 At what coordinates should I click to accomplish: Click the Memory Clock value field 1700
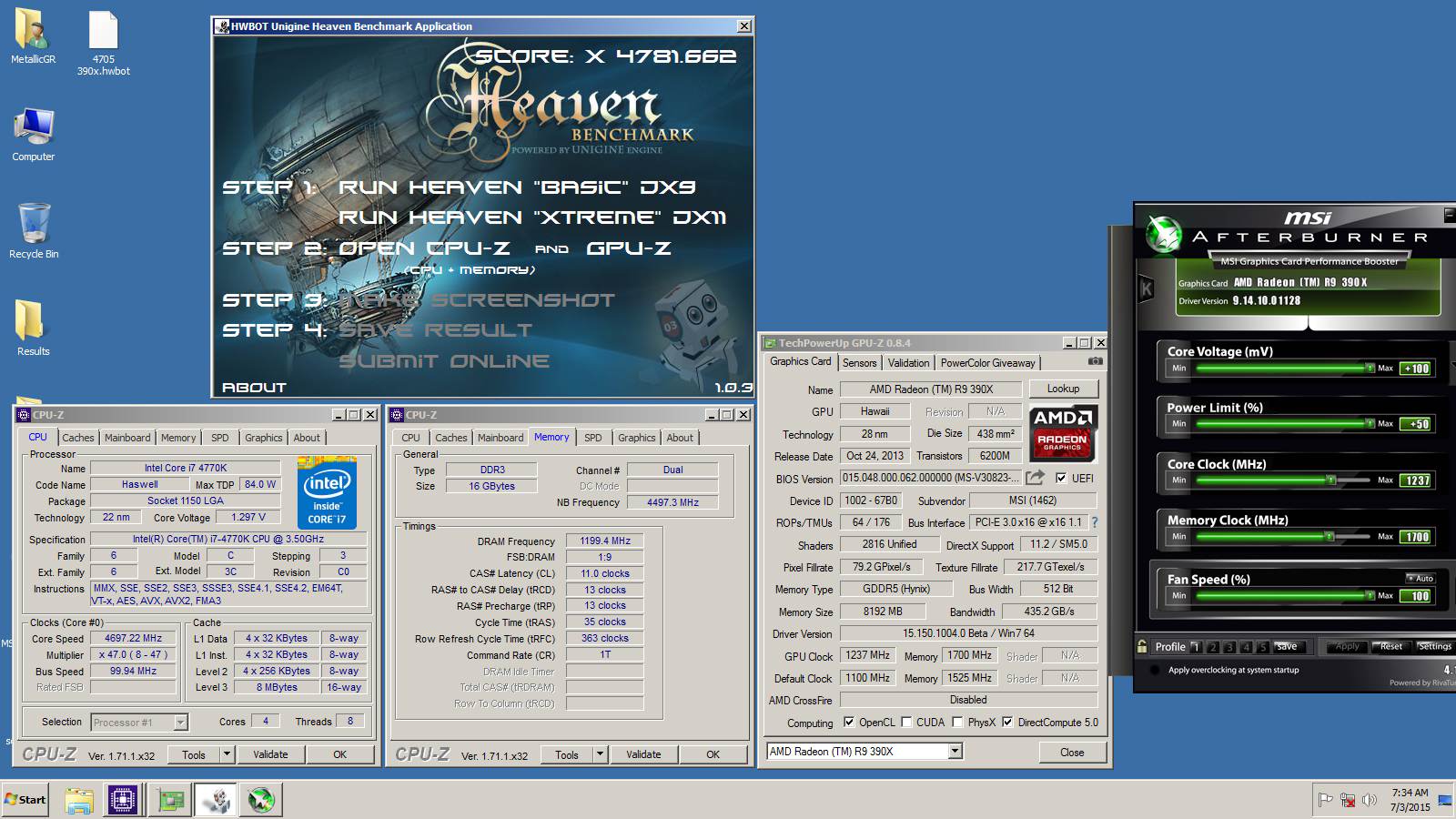tap(1417, 537)
